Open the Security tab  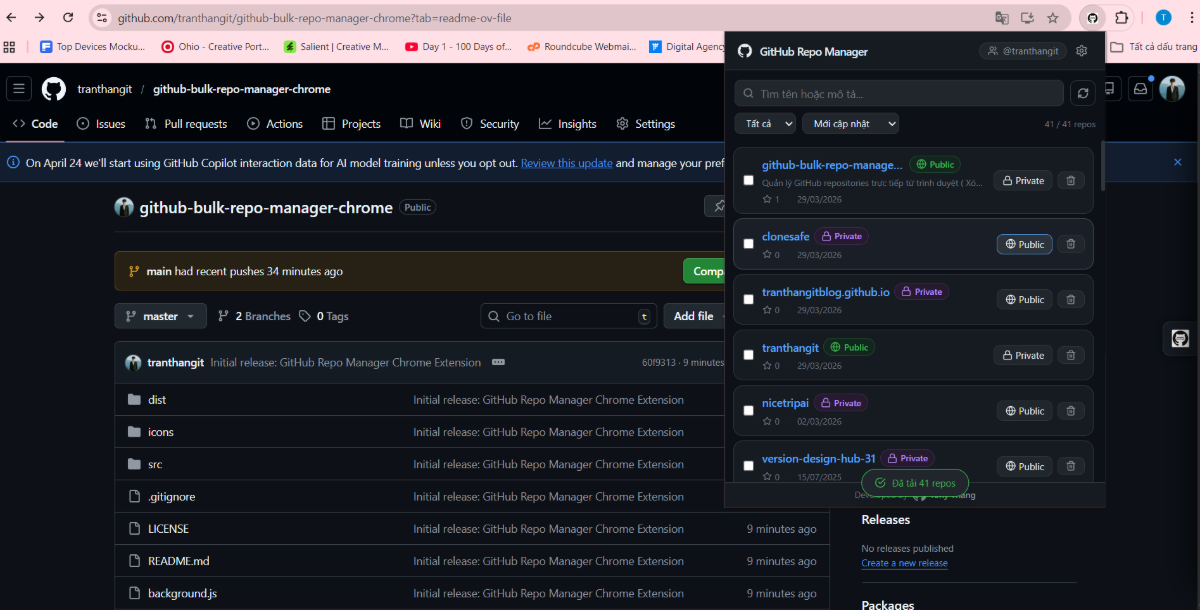coord(489,124)
